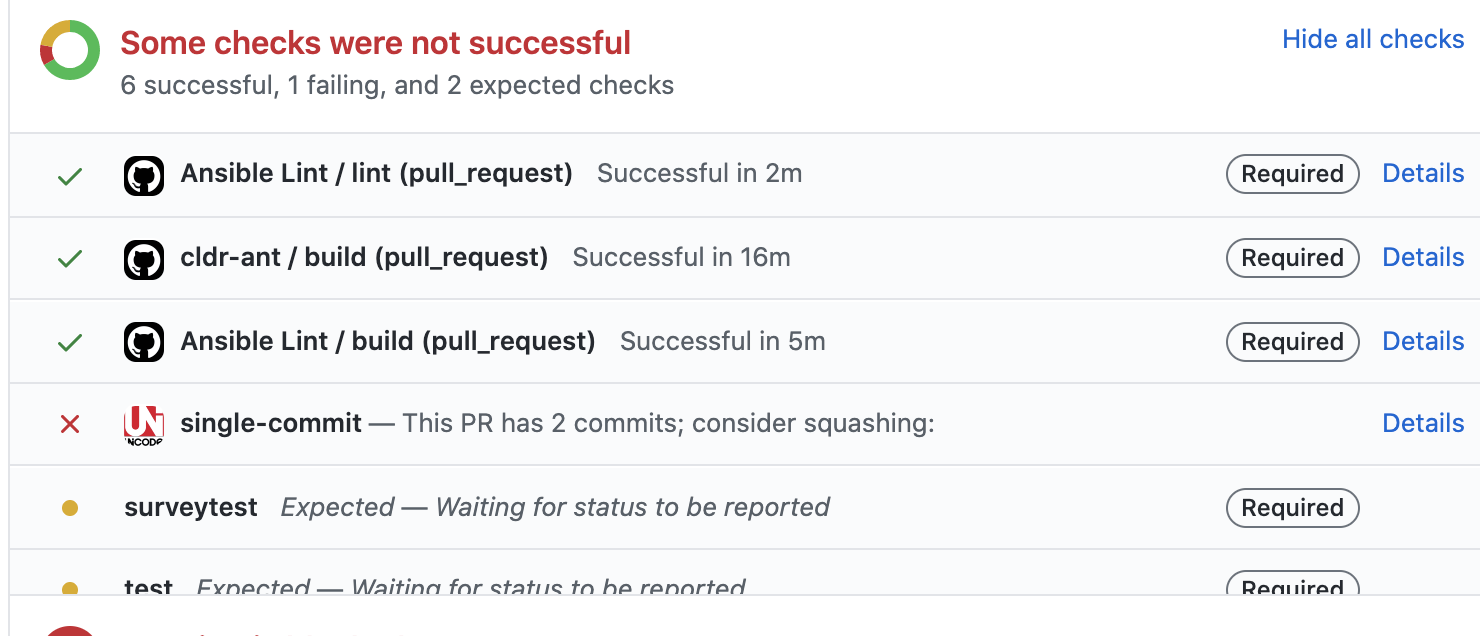This screenshot has width=1480, height=636.
Task: Click the GitHub Actions icon for Ansible Lint / lint
Action: point(144,173)
